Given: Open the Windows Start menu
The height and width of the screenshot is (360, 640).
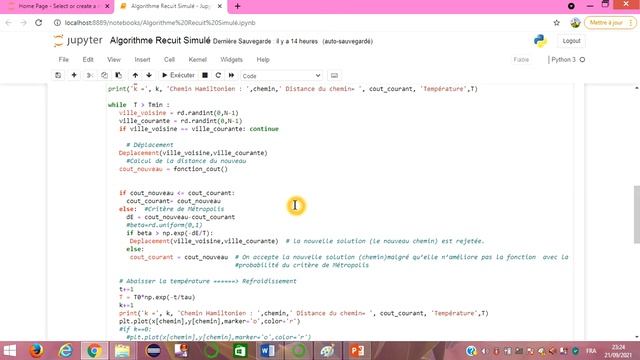Looking at the screenshot, I should coord(10,351).
